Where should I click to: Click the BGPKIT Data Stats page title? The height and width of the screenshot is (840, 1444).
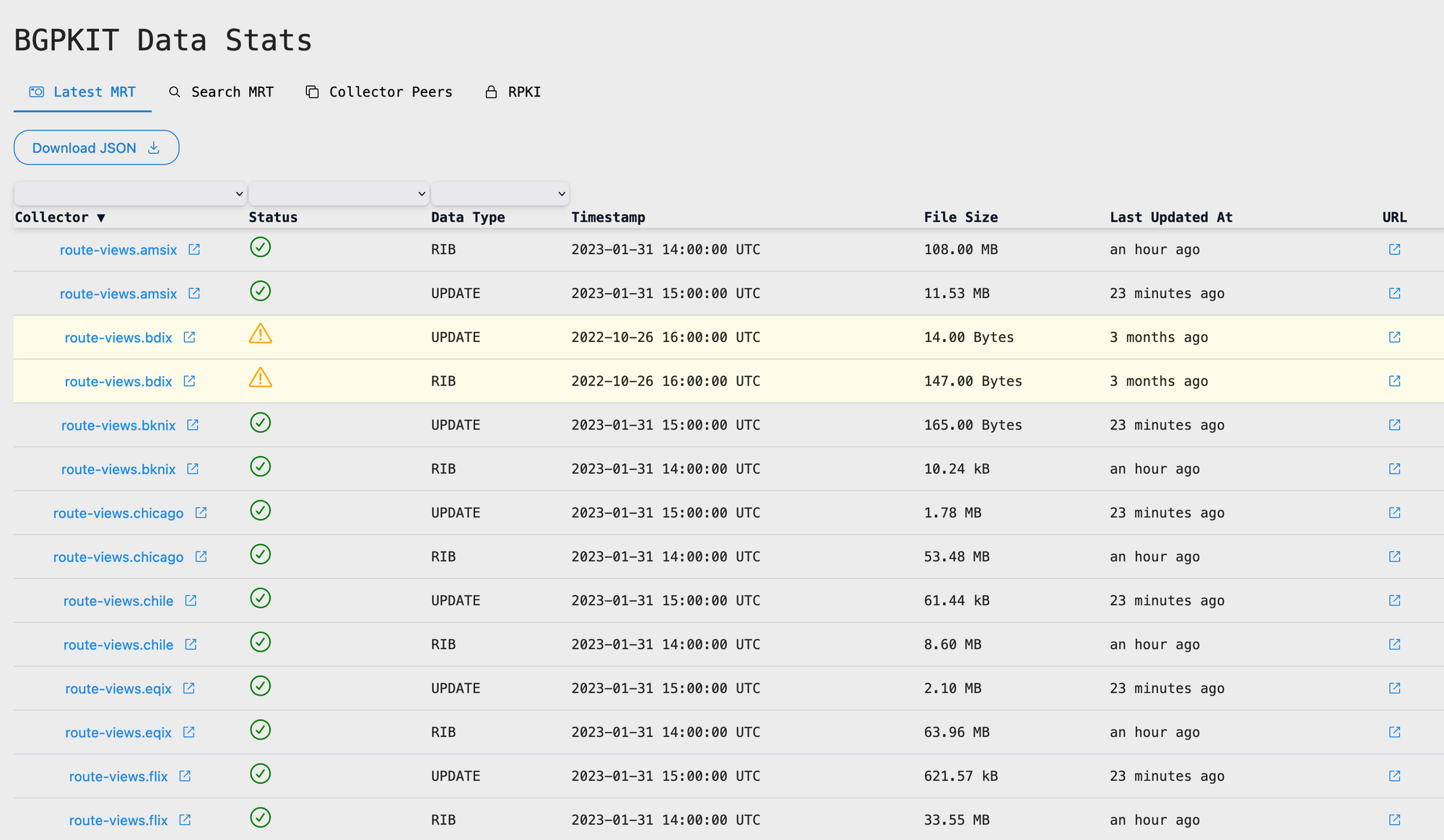[163, 40]
